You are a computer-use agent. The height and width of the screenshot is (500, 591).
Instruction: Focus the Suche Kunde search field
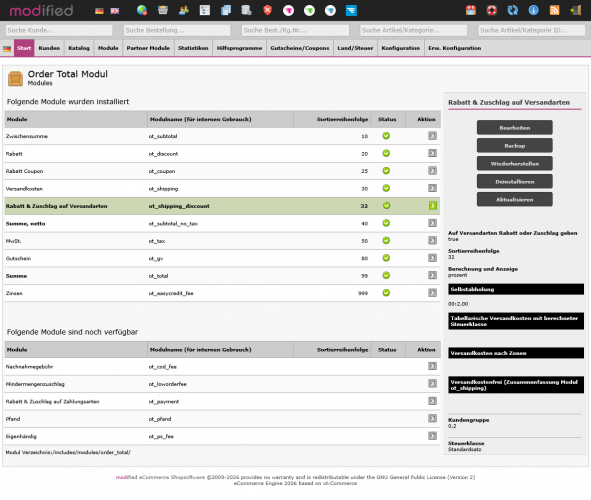pyautogui.click(x=59, y=30)
